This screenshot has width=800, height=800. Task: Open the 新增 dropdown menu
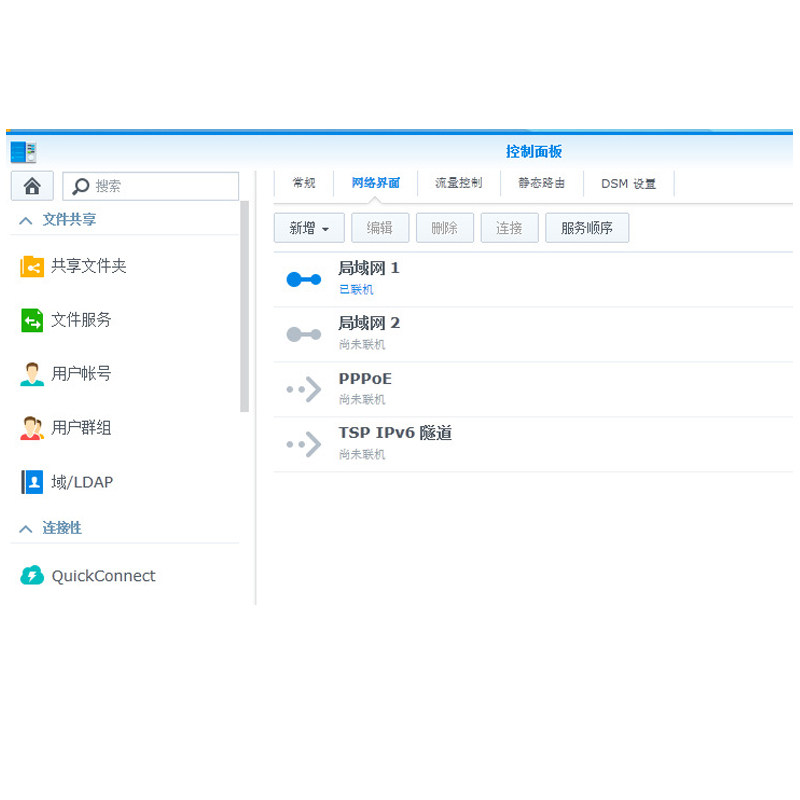pyautogui.click(x=309, y=228)
